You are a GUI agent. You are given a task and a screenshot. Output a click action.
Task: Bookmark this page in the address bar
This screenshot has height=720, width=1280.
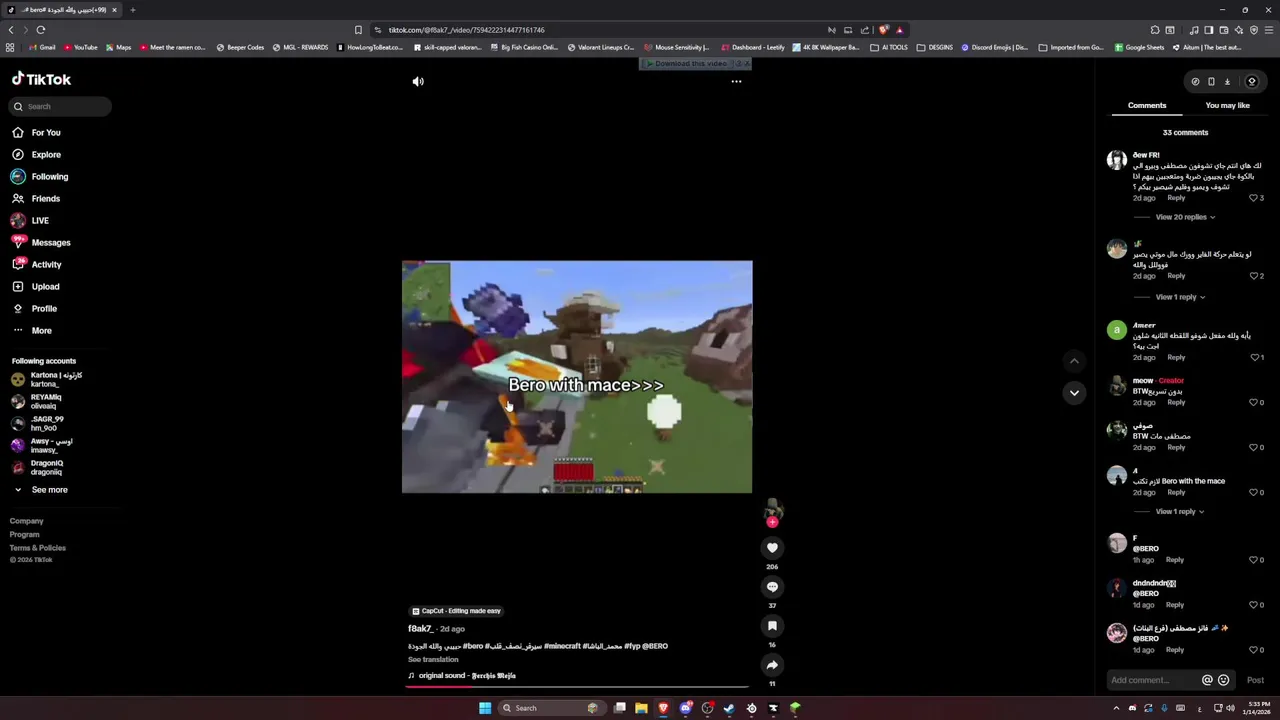tap(358, 30)
